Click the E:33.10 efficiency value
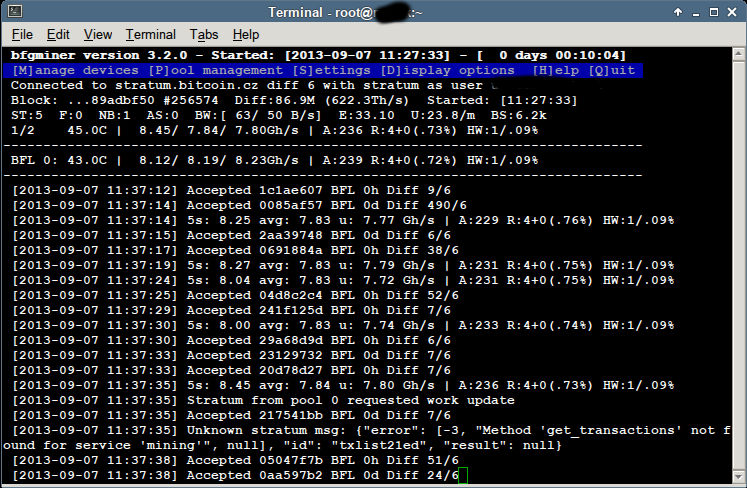 click(366, 116)
